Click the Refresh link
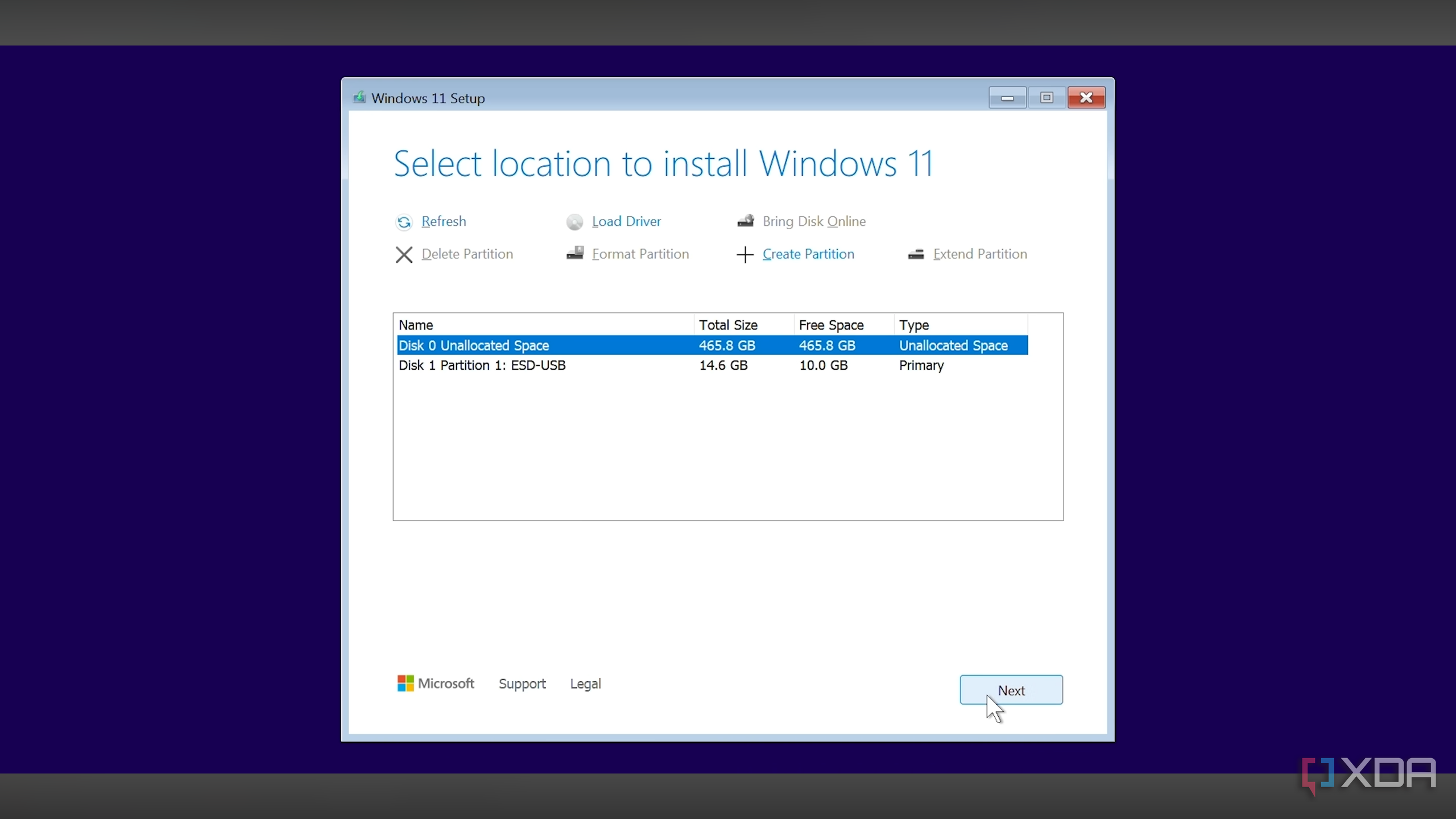Screen dimensions: 1456x819 (x=444, y=221)
